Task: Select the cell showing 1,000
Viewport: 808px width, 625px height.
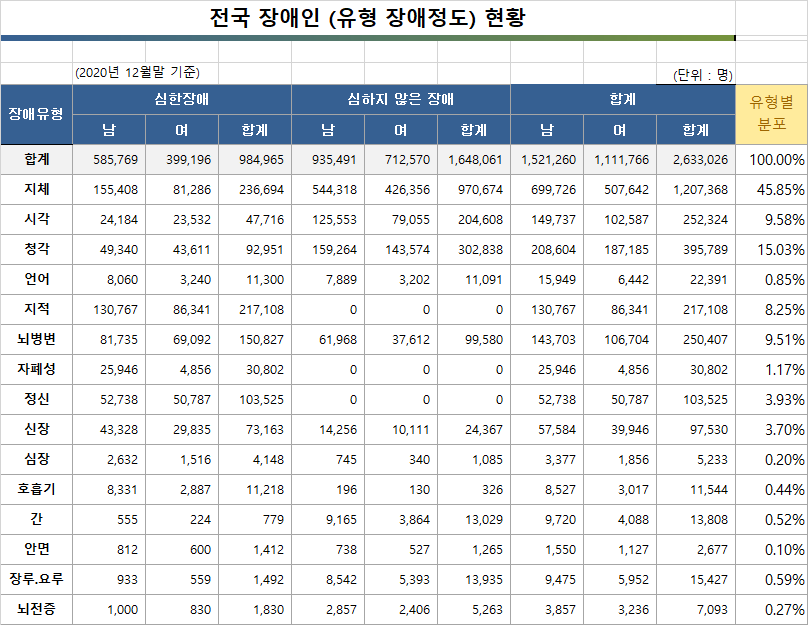Action: pyautogui.click(x=109, y=609)
